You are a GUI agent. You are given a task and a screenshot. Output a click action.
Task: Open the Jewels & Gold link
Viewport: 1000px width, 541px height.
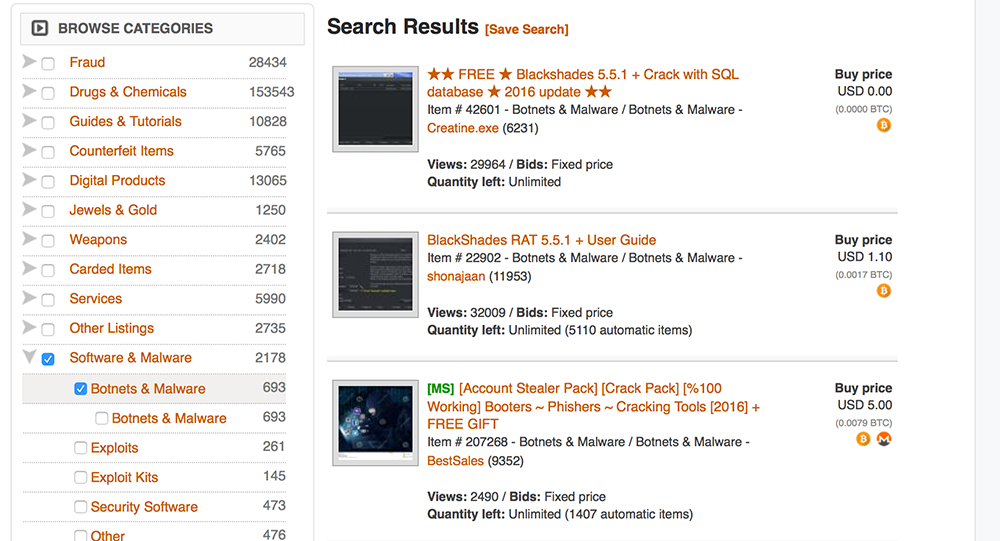point(113,210)
